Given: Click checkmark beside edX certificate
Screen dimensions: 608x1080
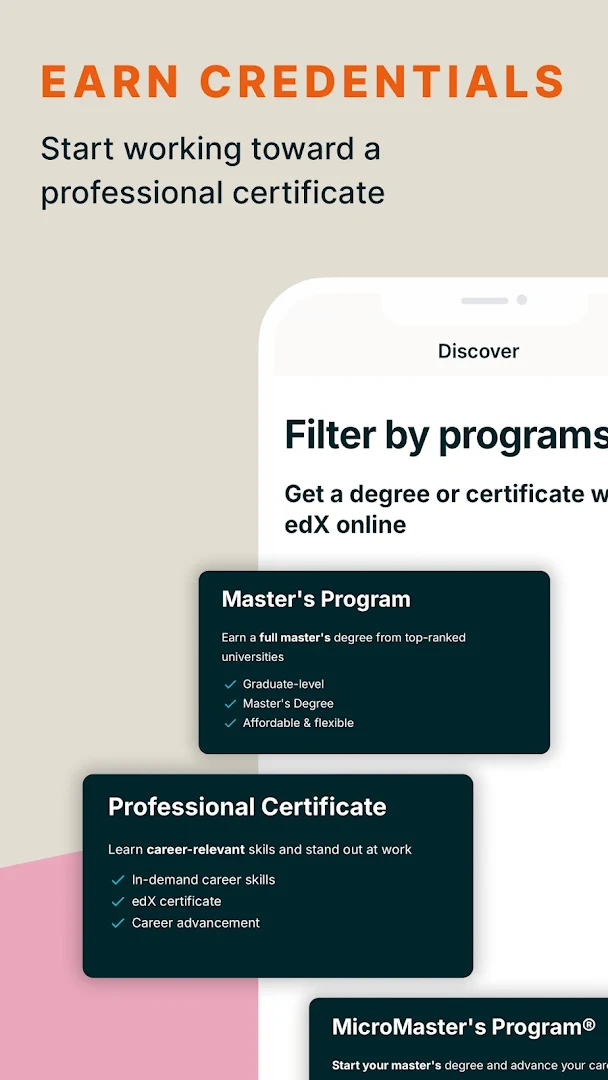Looking at the screenshot, I should pos(118,901).
